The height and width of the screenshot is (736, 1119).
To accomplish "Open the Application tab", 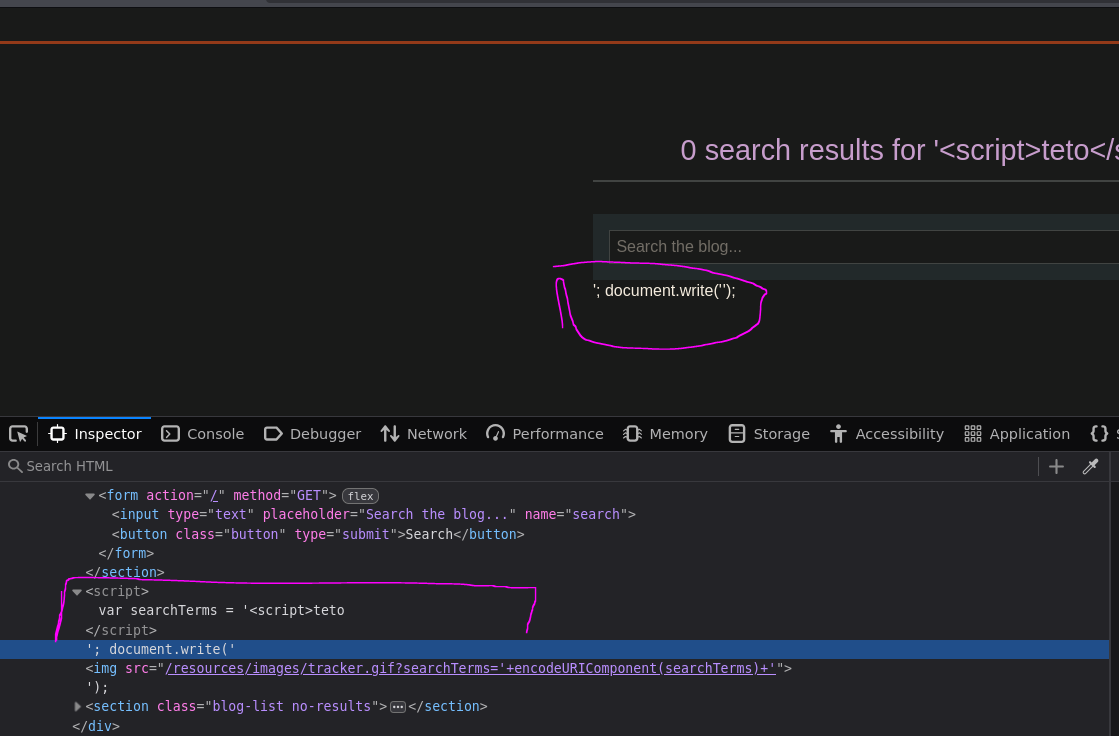I will pyautogui.click(x=1017, y=434).
